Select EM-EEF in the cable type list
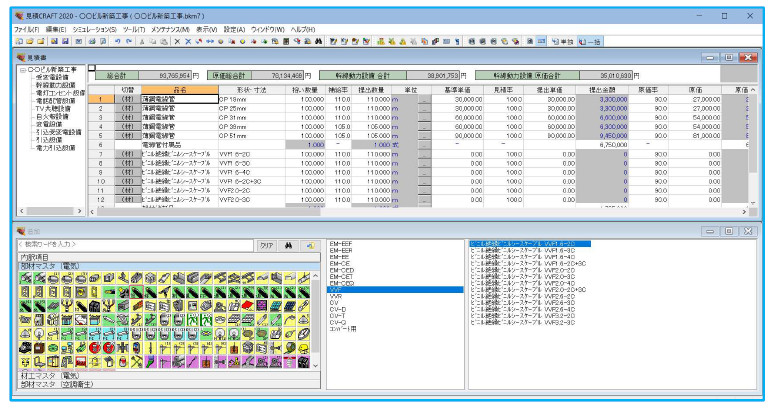The image size is (774, 418). tap(341, 244)
